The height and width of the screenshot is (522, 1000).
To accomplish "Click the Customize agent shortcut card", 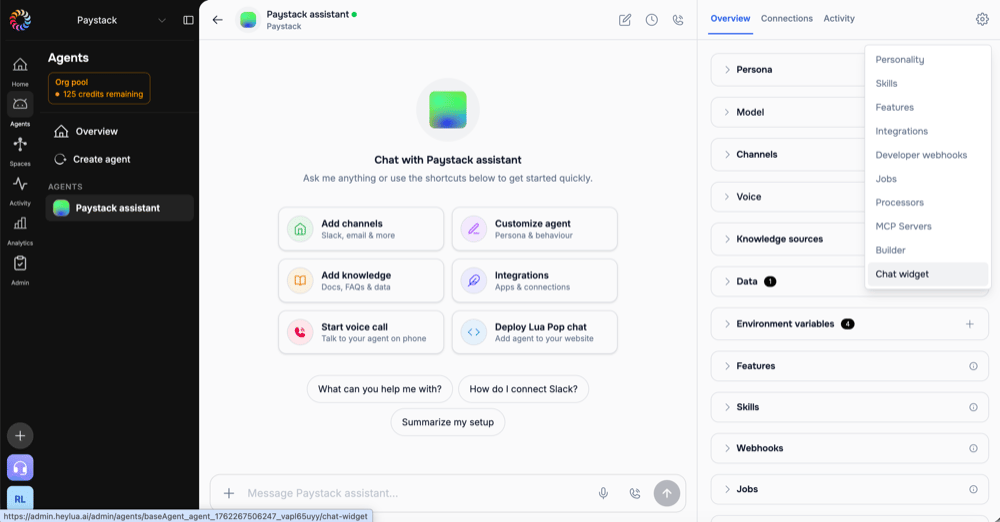I will tap(534, 229).
